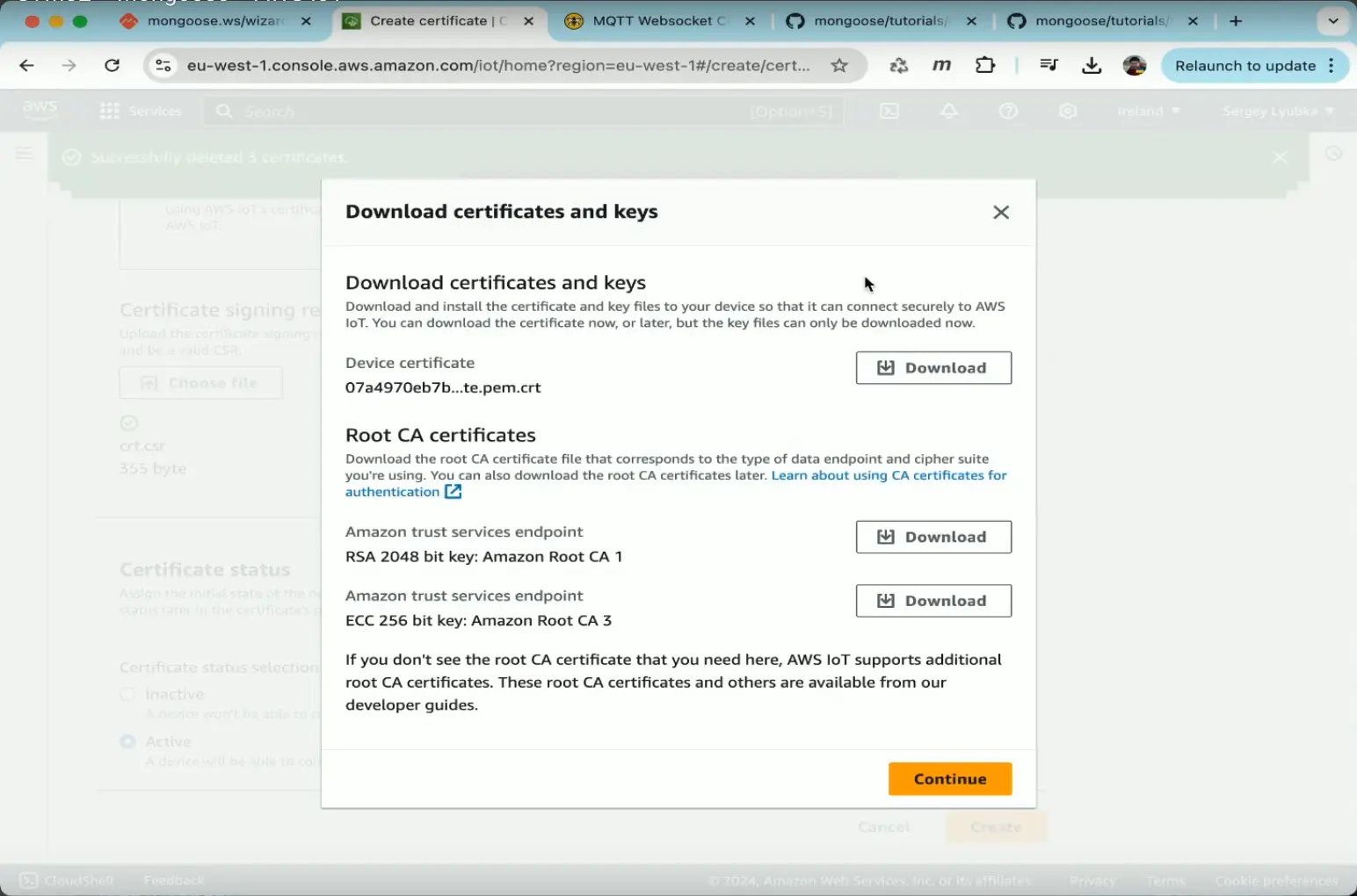Click the orange Continue button

950,779
